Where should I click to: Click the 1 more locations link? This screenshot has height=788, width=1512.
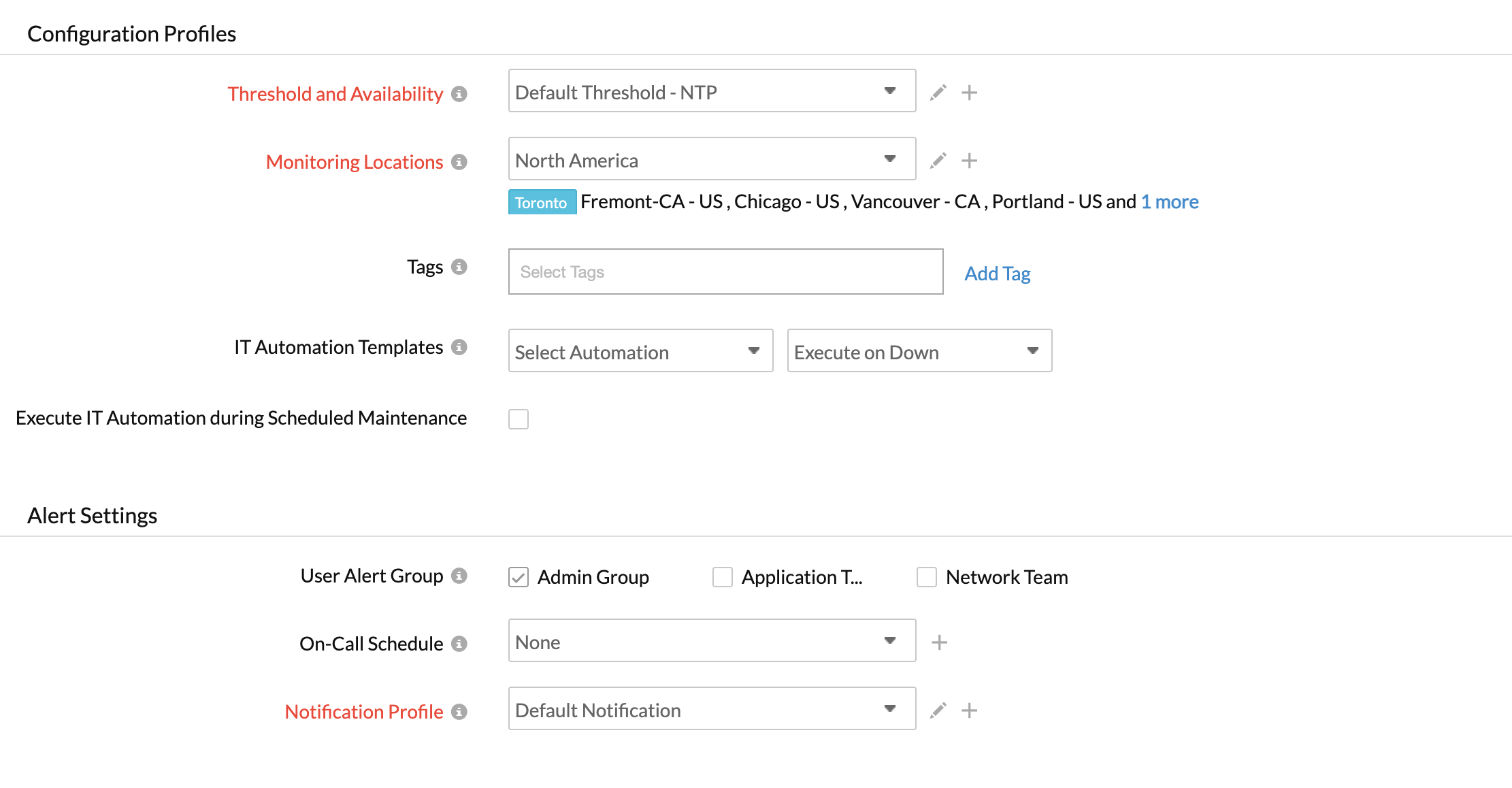(x=1170, y=202)
